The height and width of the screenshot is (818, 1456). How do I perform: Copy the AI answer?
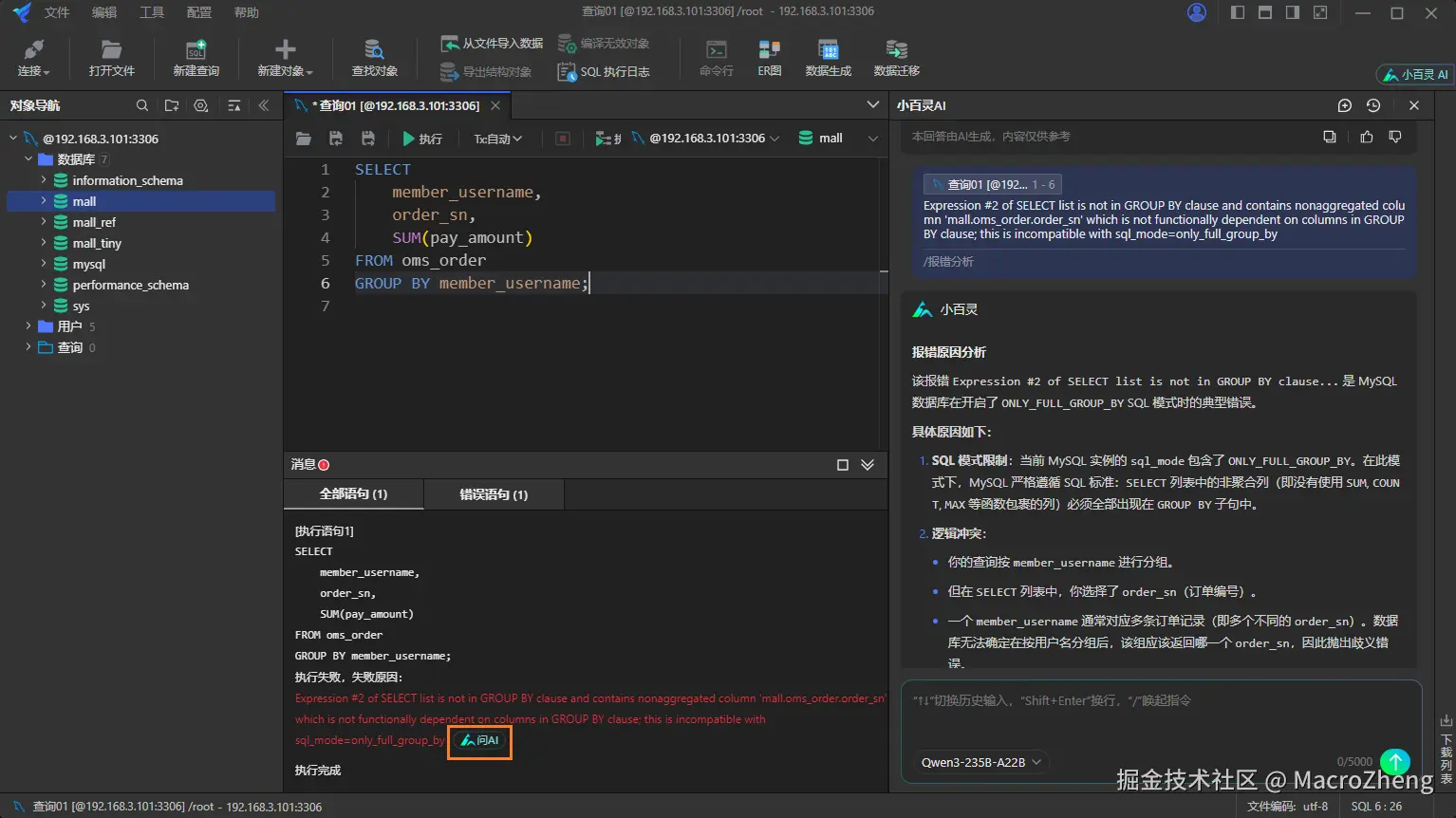pyautogui.click(x=1330, y=137)
